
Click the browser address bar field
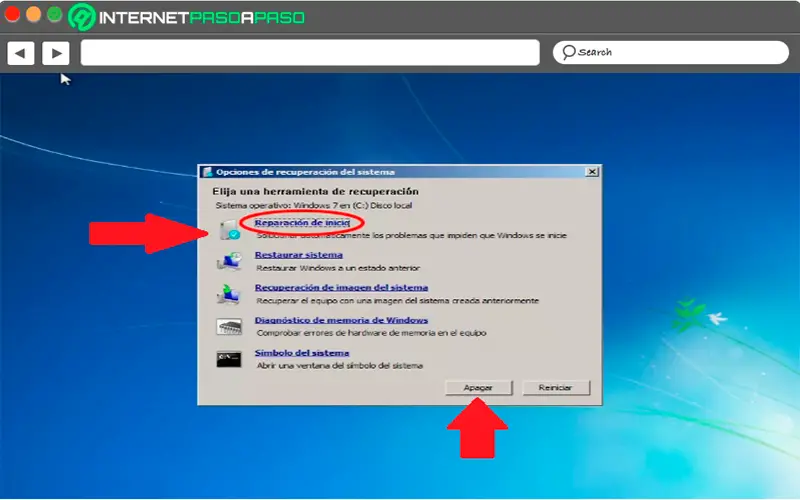[x=310, y=53]
